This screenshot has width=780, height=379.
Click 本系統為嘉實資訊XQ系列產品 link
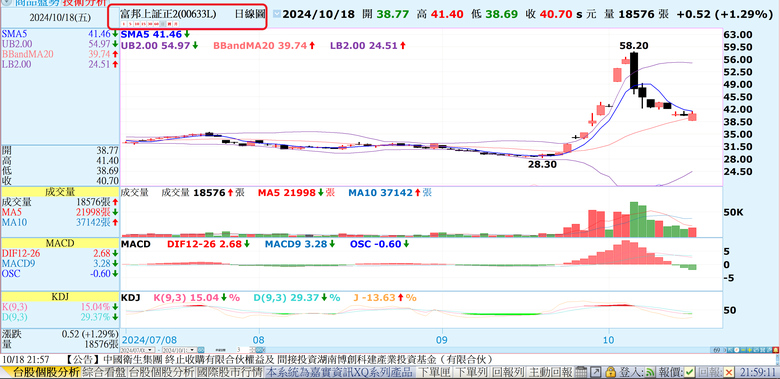tap(340, 373)
